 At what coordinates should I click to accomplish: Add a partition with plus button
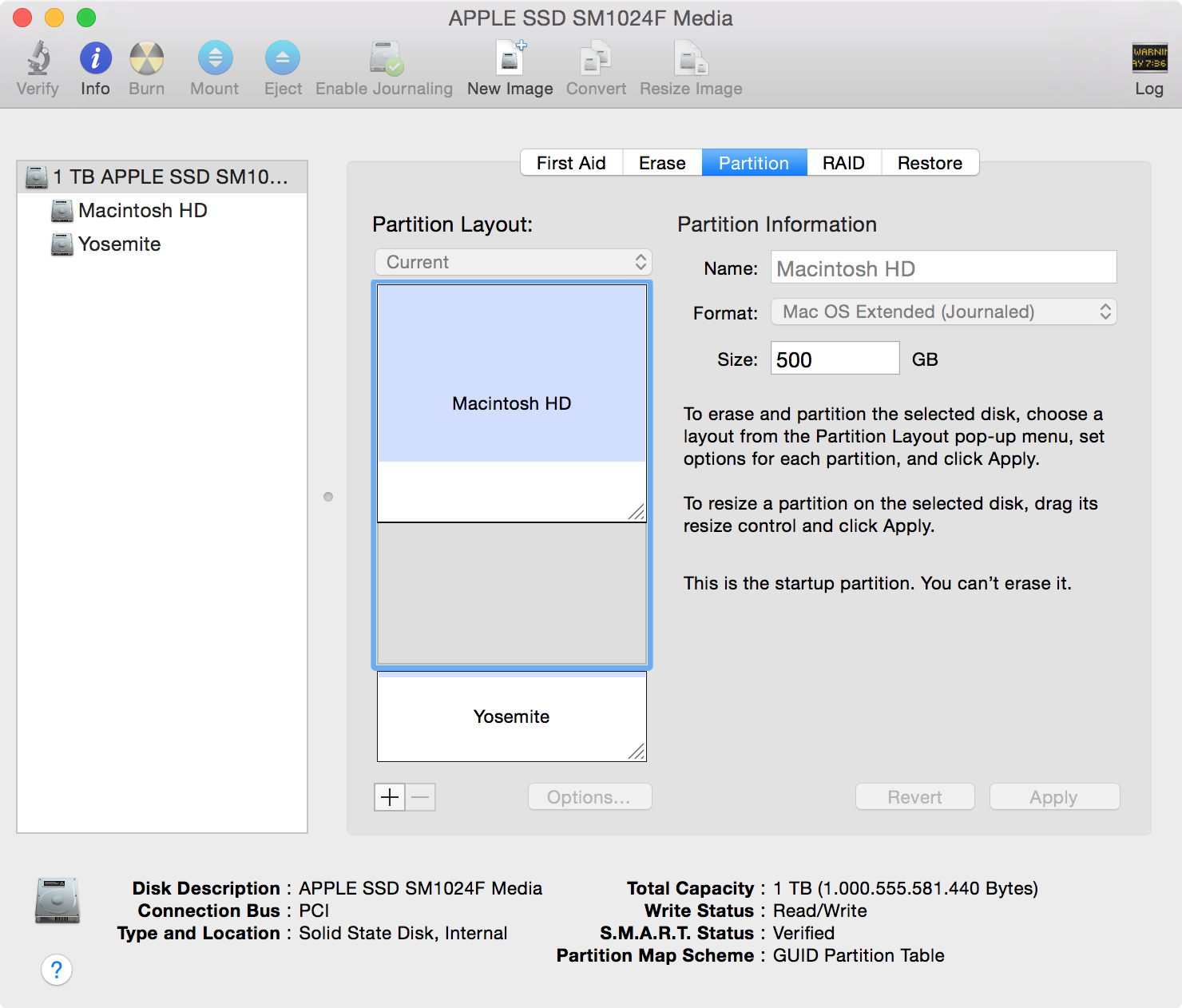[390, 797]
